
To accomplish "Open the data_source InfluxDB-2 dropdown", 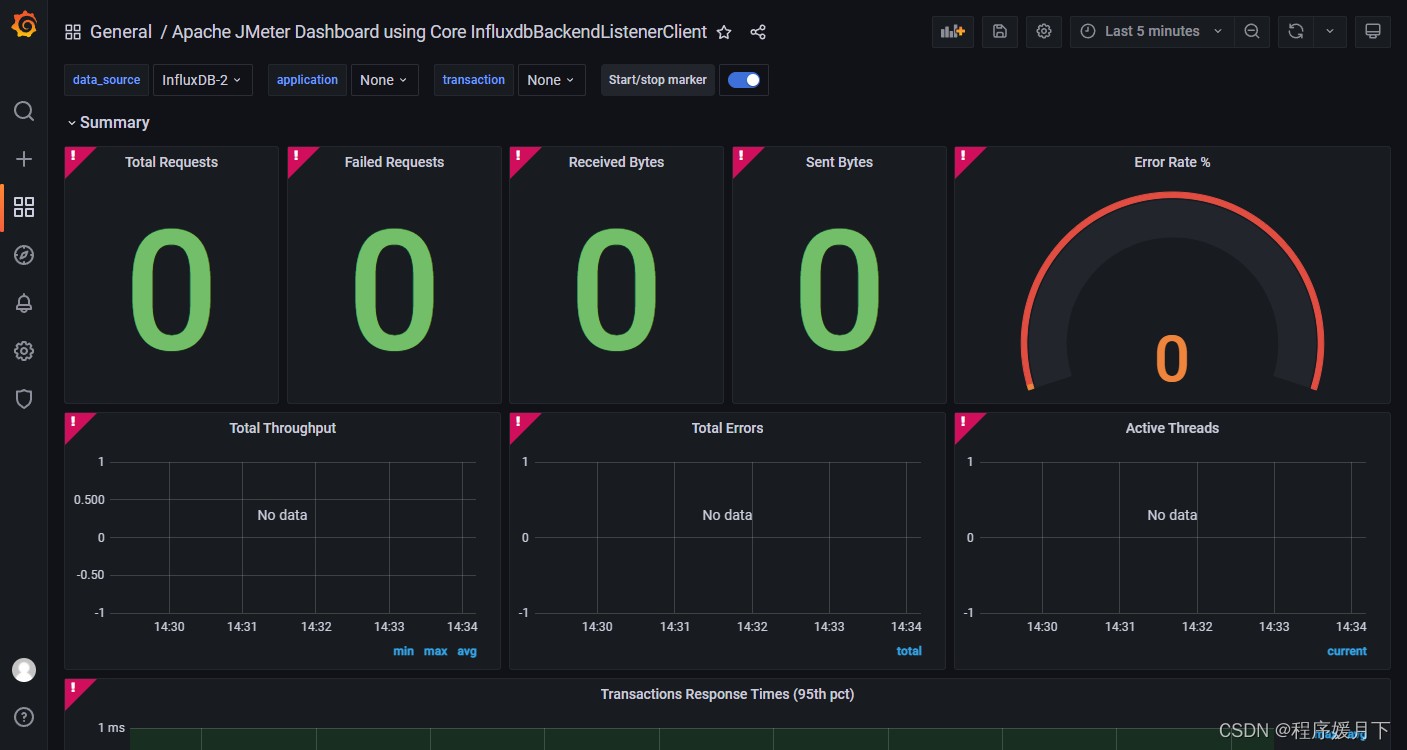I will click(202, 80).
